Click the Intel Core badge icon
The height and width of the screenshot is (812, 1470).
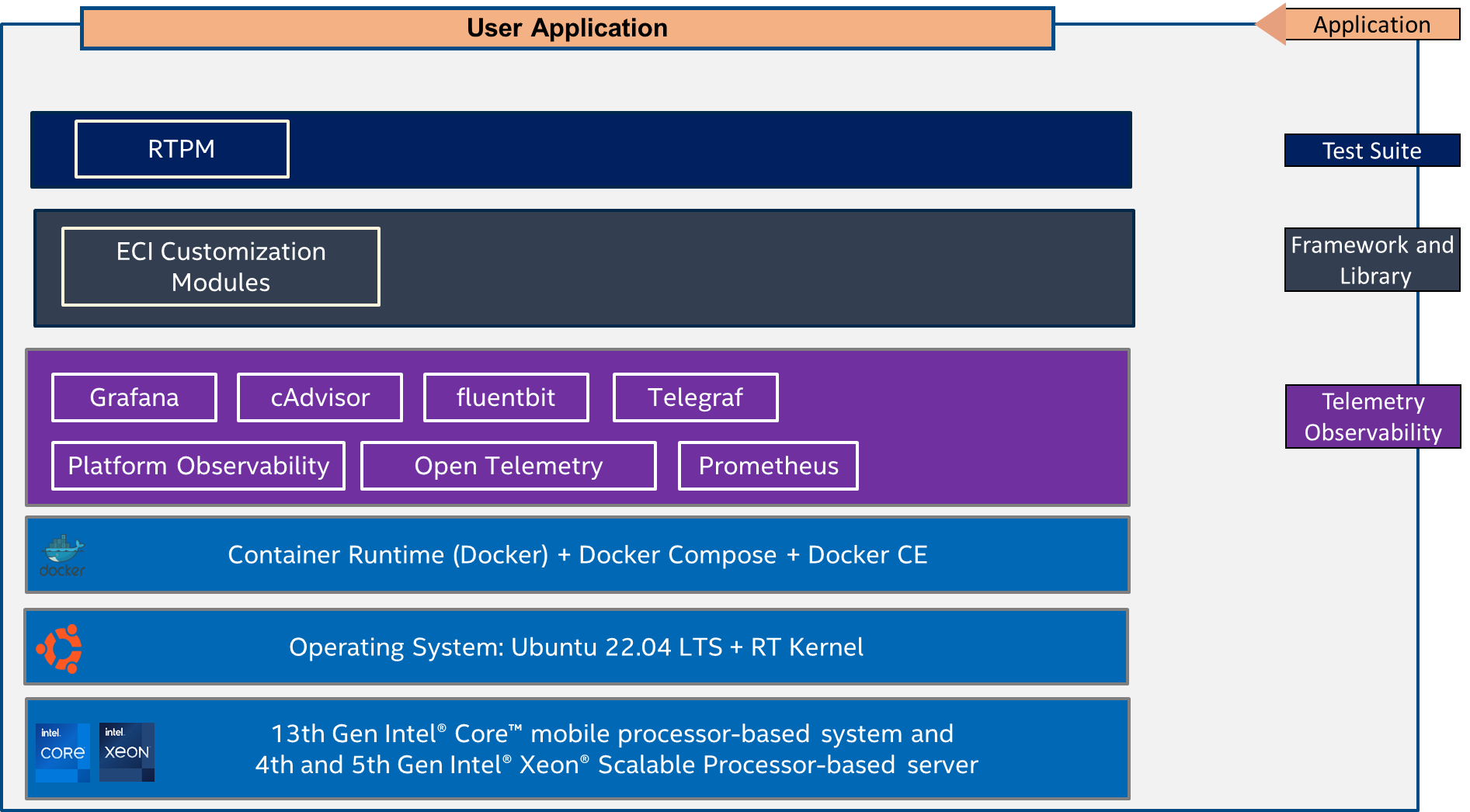point(63,752)
